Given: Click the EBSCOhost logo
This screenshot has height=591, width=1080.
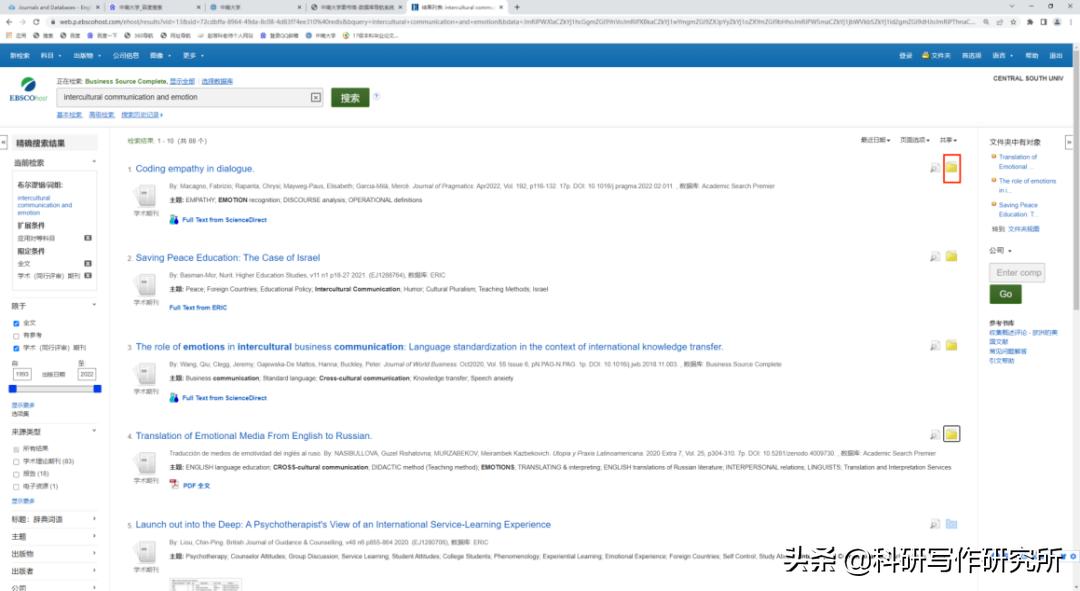Looking at the screenshot, I should 28,90.
